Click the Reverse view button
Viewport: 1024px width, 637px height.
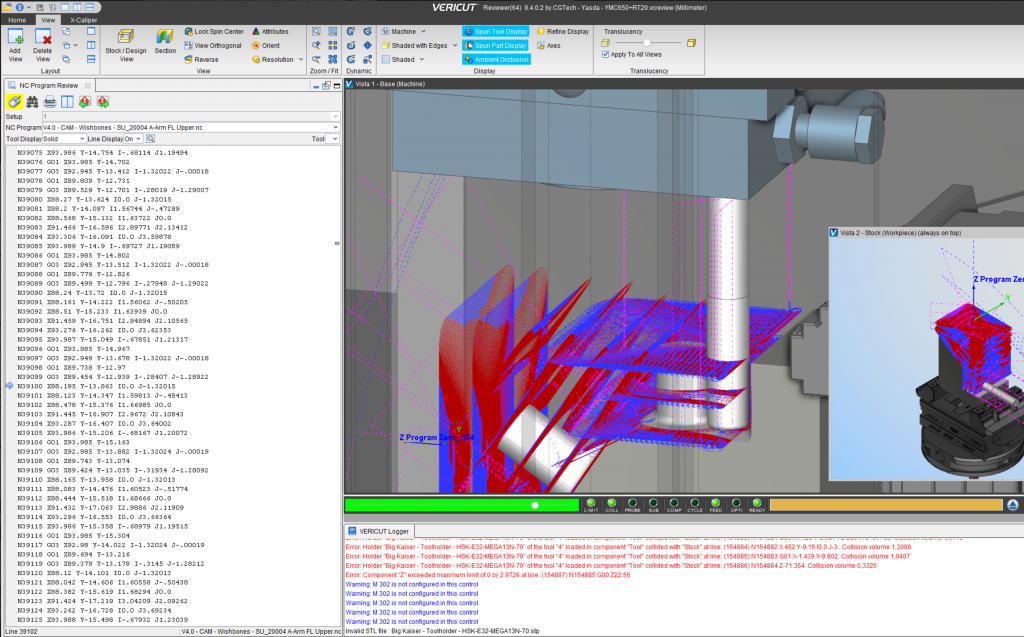202,59
